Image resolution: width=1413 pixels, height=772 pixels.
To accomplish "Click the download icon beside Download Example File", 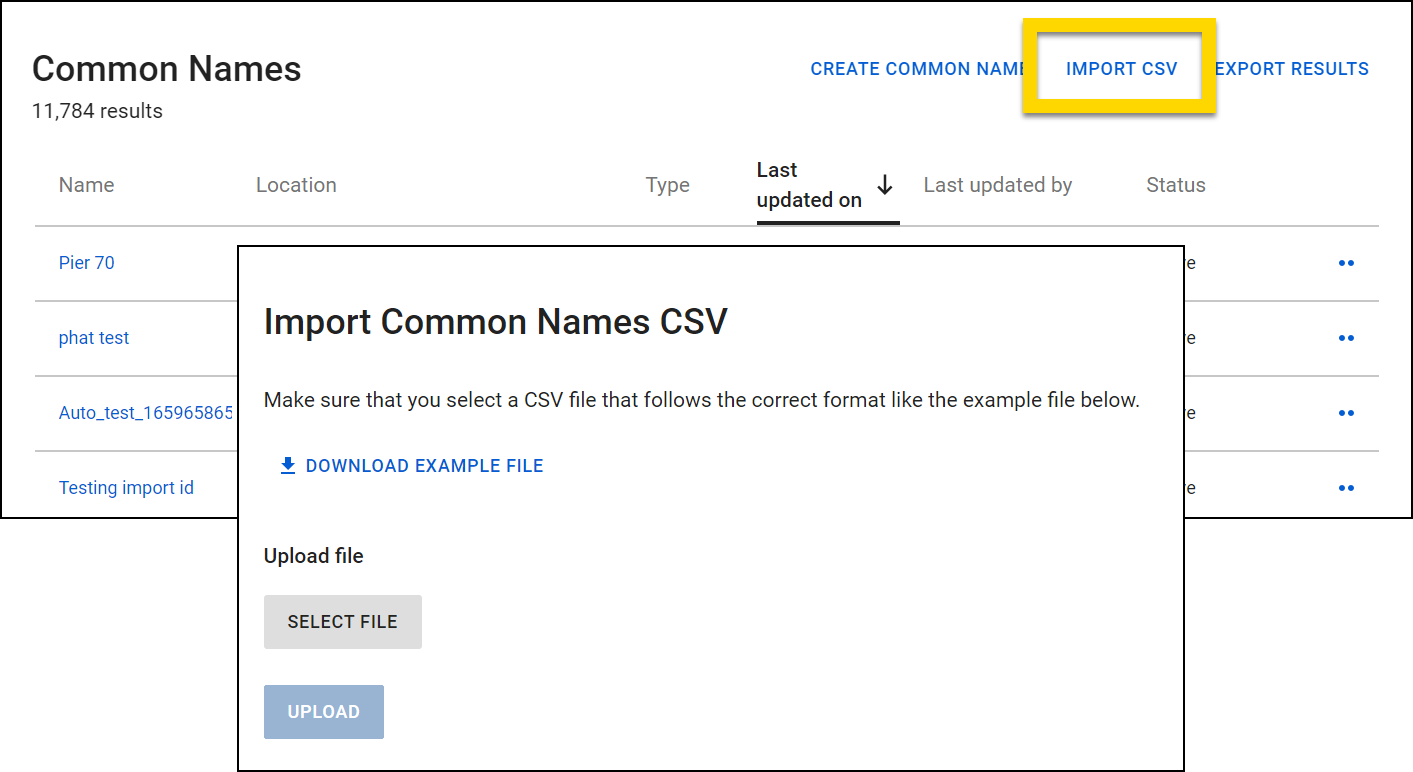I will pyautogui.click(x=288, y=465).
